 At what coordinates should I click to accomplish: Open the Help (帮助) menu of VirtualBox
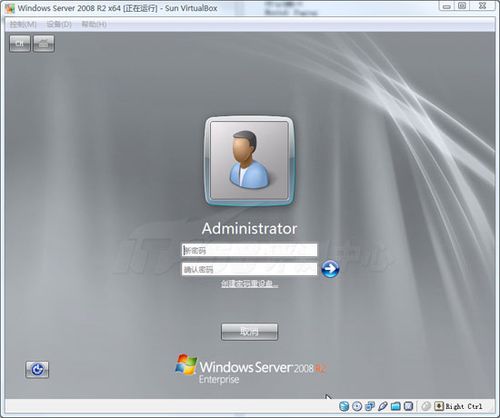tap(94, 24)
